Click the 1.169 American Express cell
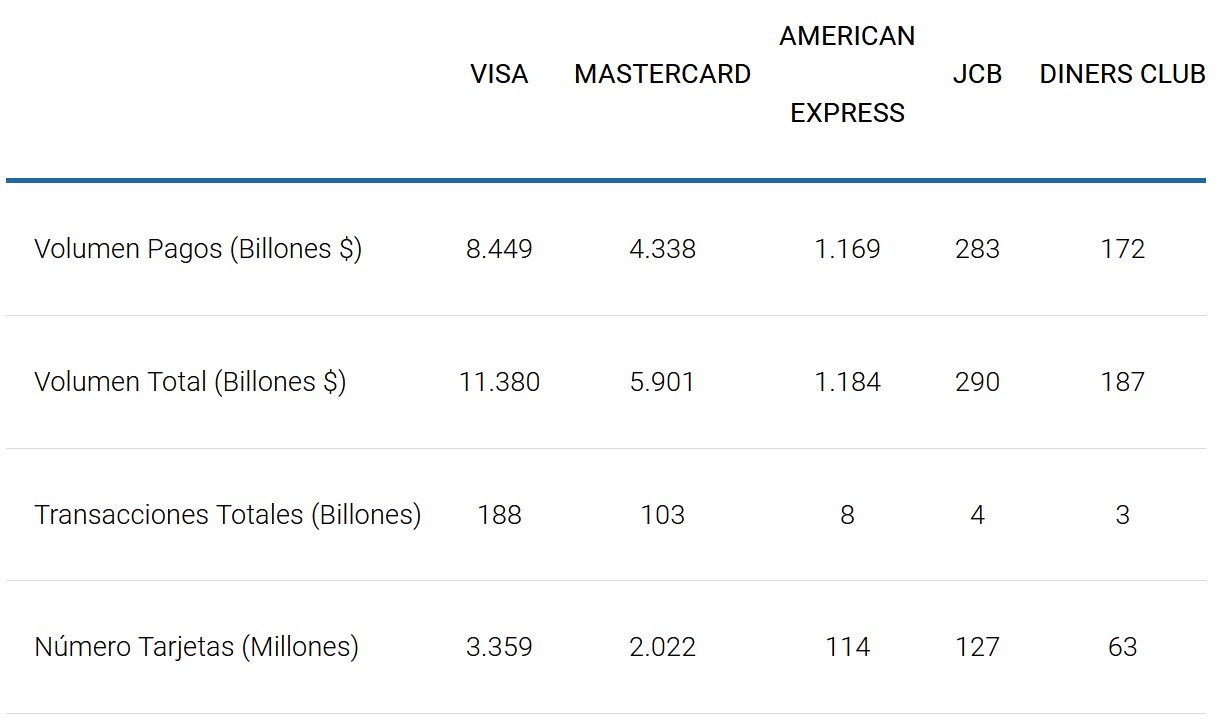Viewport: 1219px width, 727px height. point(847,249)
